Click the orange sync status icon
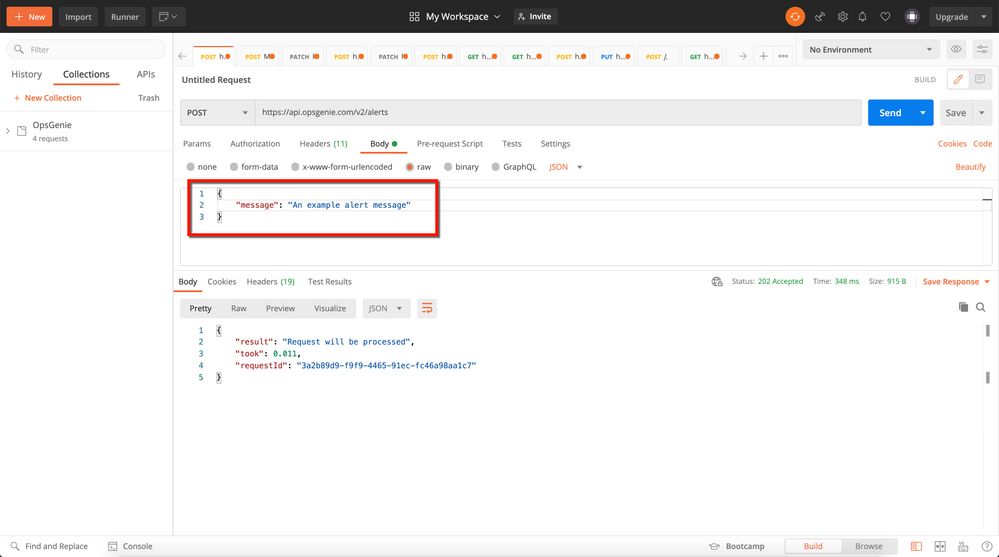999x557 pixels. click(x=794, y=17)
